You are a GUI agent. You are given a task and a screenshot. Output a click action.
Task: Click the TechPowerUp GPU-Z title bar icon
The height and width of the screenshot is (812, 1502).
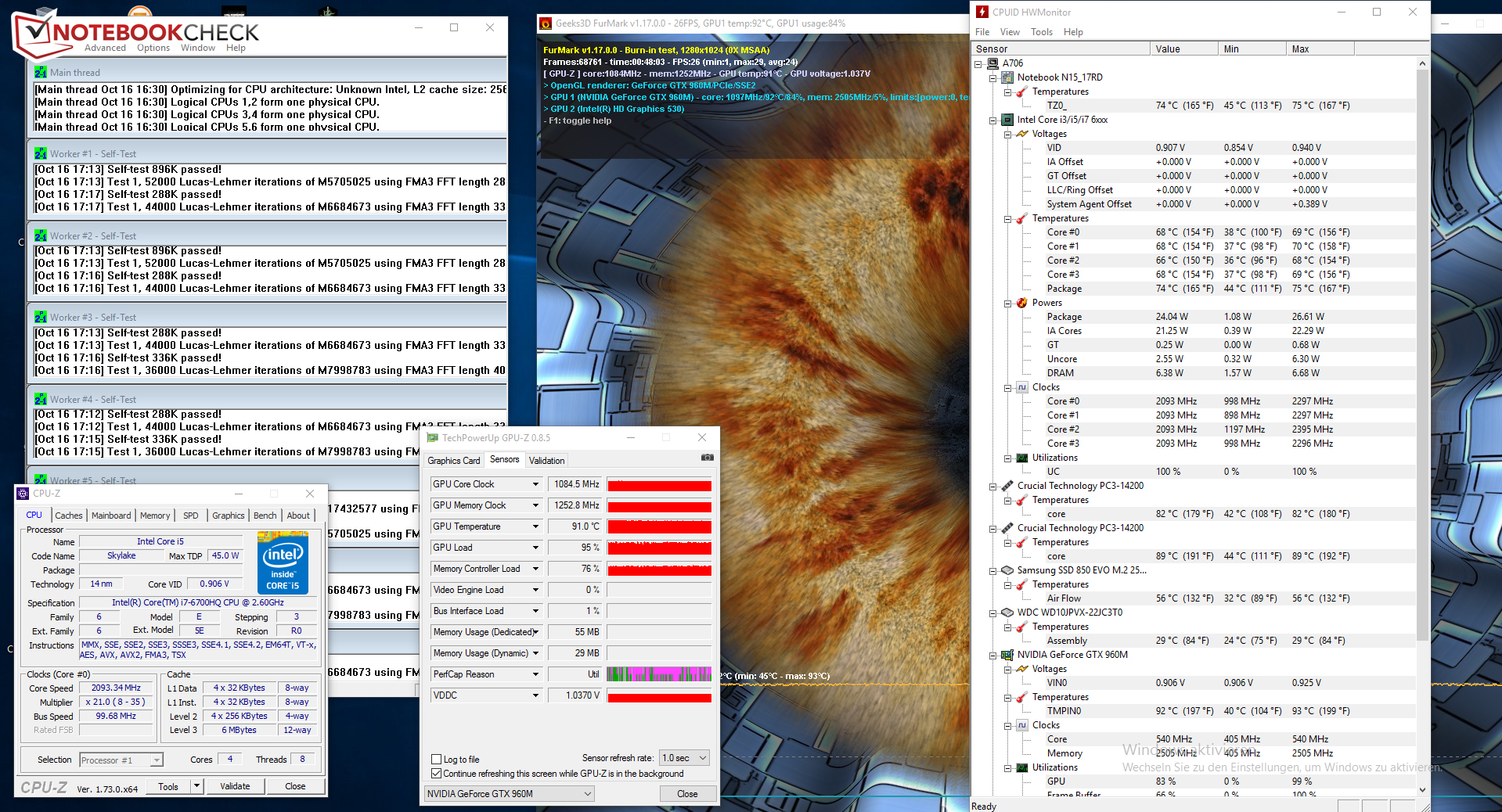tap(432, 438)
